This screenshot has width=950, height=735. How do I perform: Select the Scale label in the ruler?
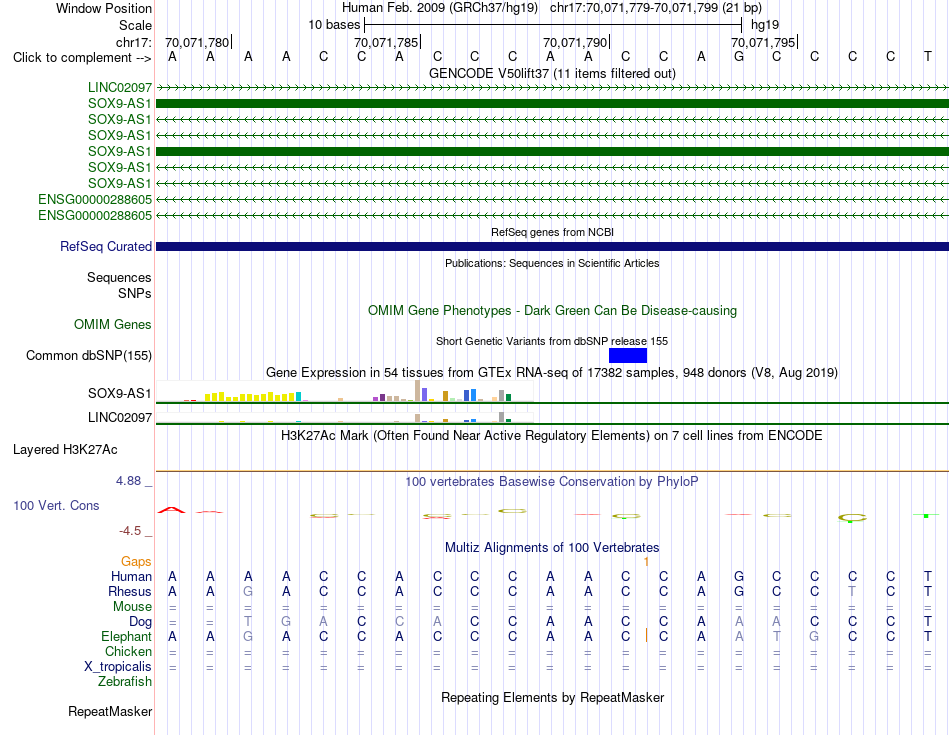tap(135, 25)
